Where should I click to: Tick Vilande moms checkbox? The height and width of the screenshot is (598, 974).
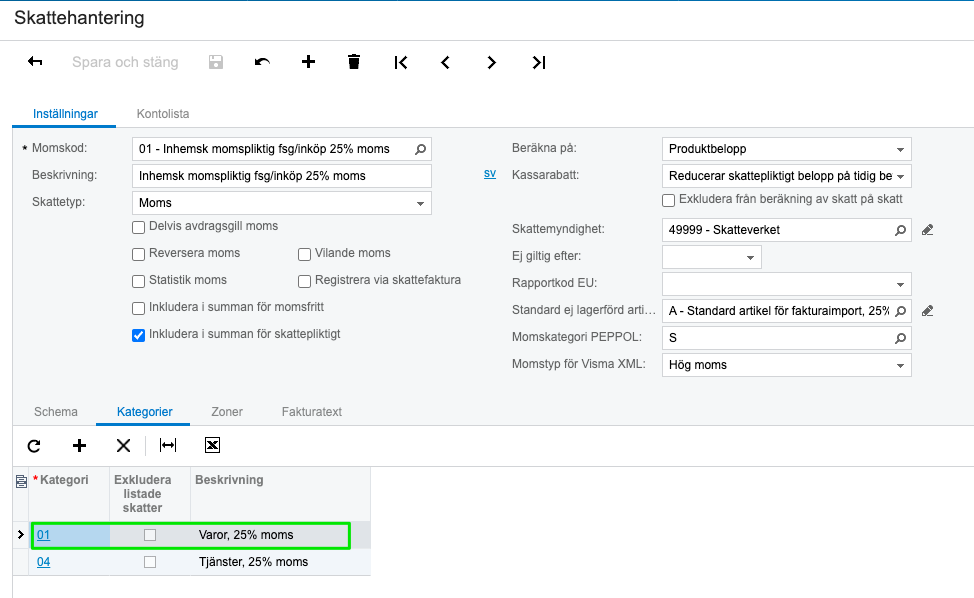(x=304, y=254)
